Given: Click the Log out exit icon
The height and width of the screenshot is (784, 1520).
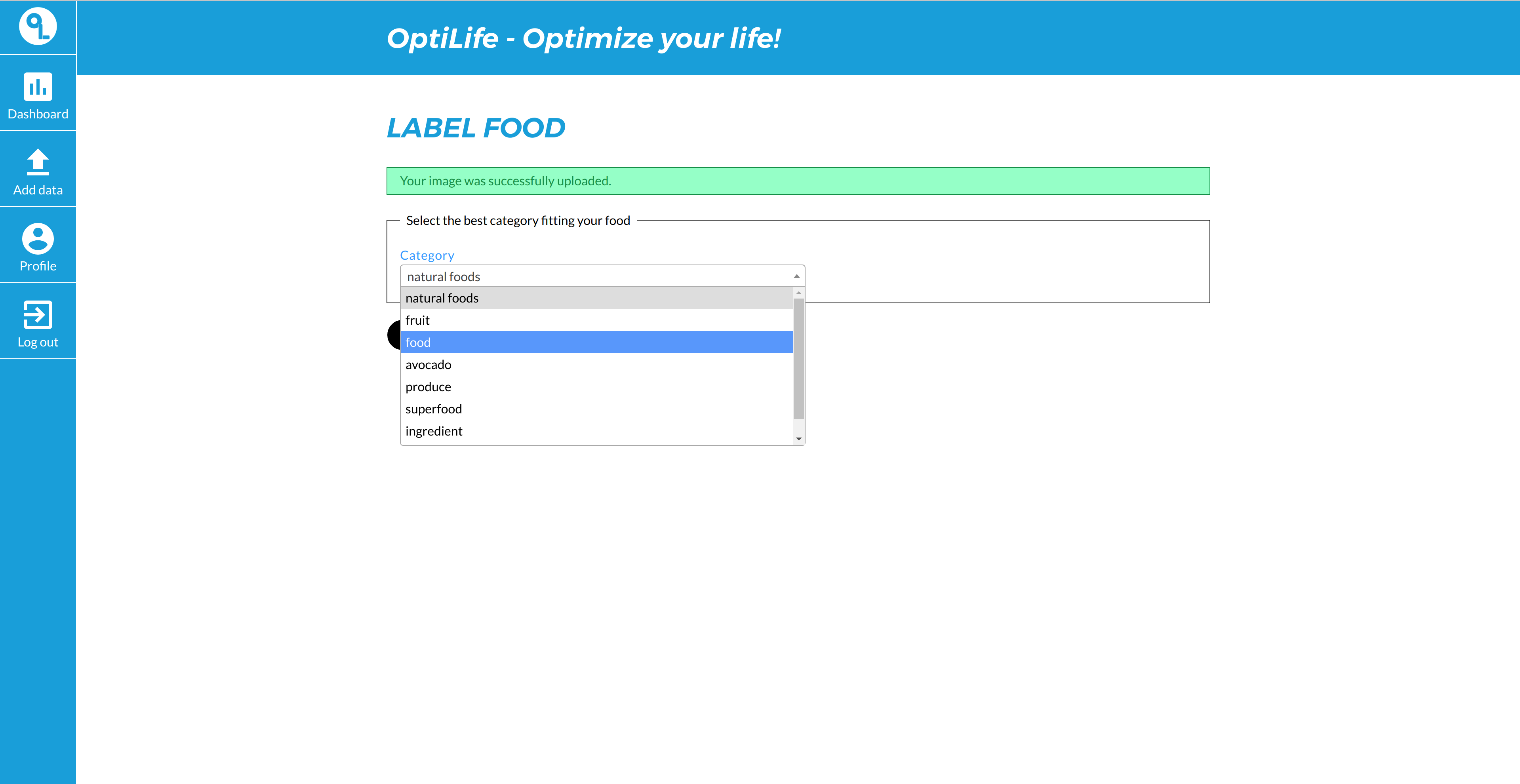Looking at the screenshot, I should [38, 314].
